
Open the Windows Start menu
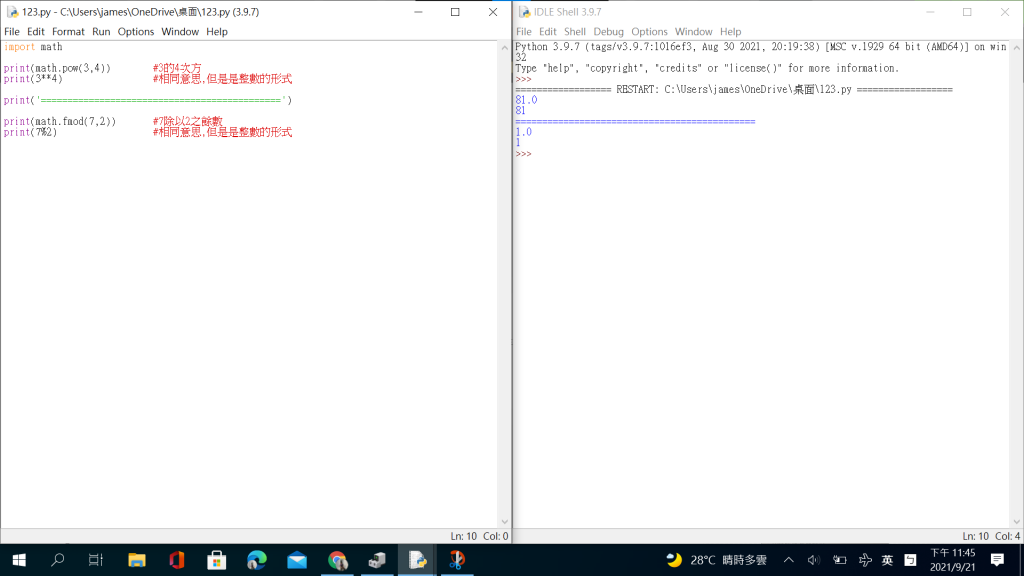(x=19, y=560)
